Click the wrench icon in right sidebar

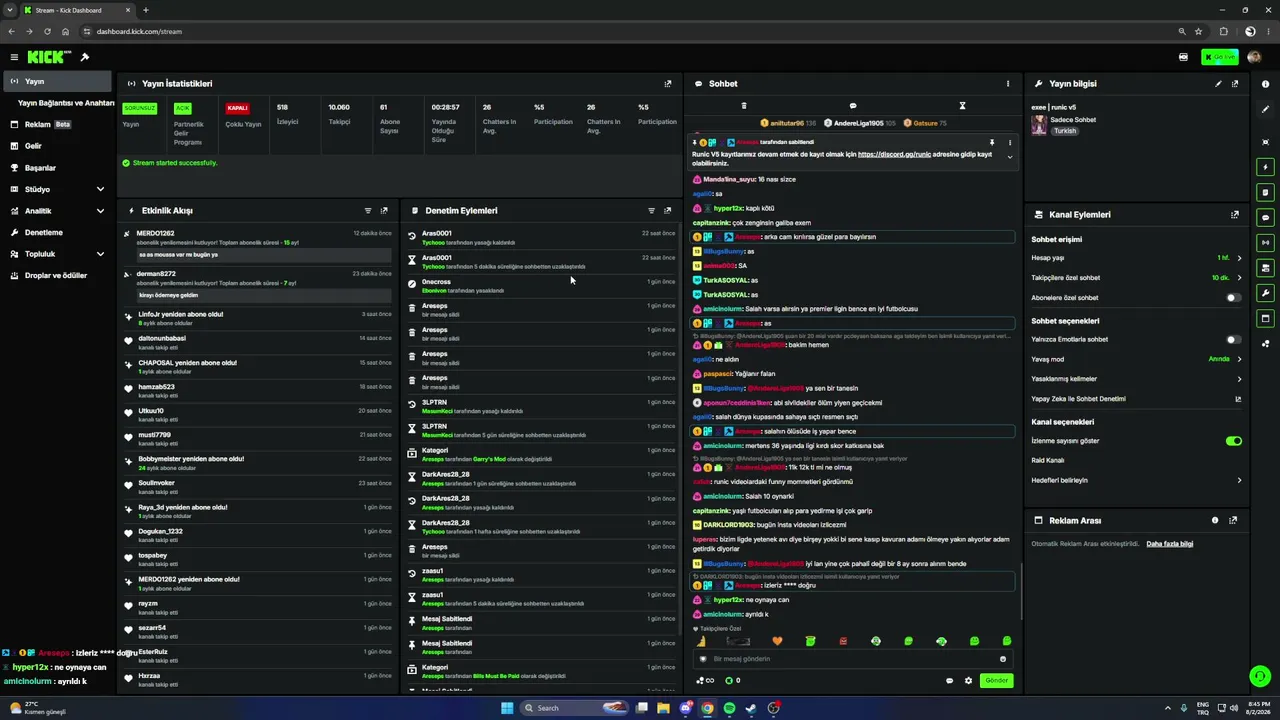[1265, 293]
